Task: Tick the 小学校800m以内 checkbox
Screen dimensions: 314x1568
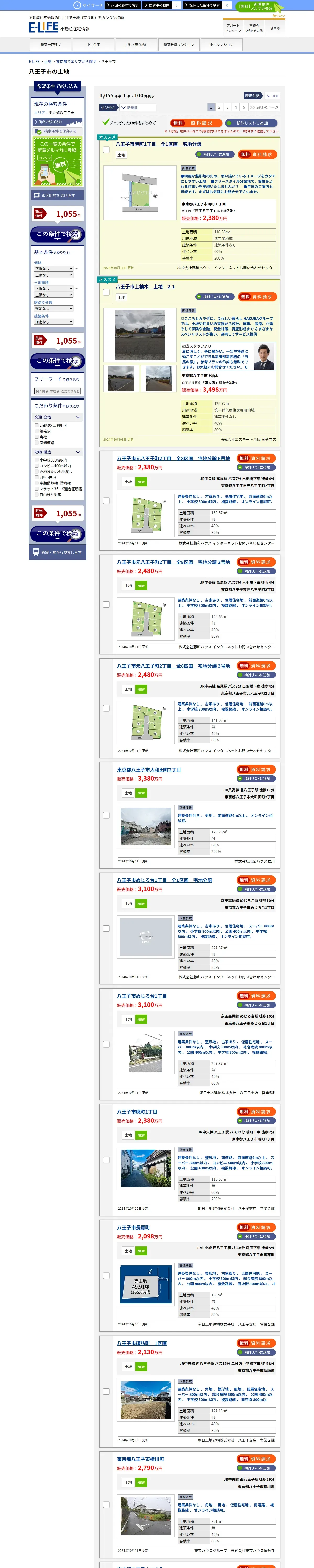Action: tap(37, 460)
